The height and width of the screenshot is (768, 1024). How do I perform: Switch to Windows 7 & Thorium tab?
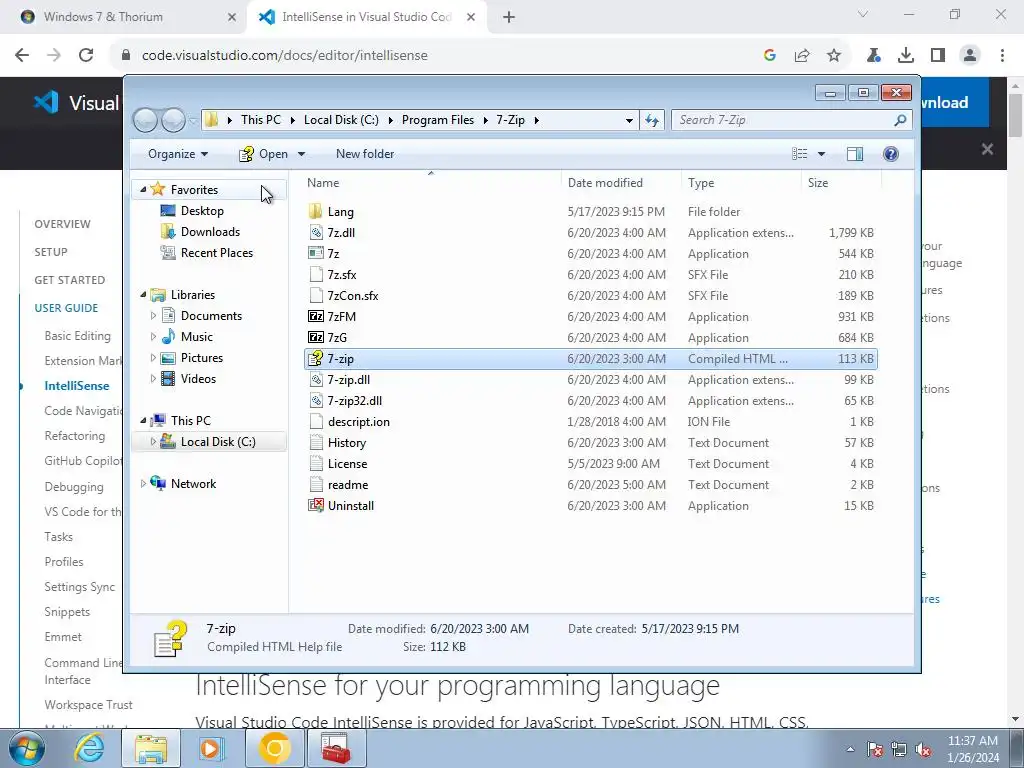click(124, 17)
